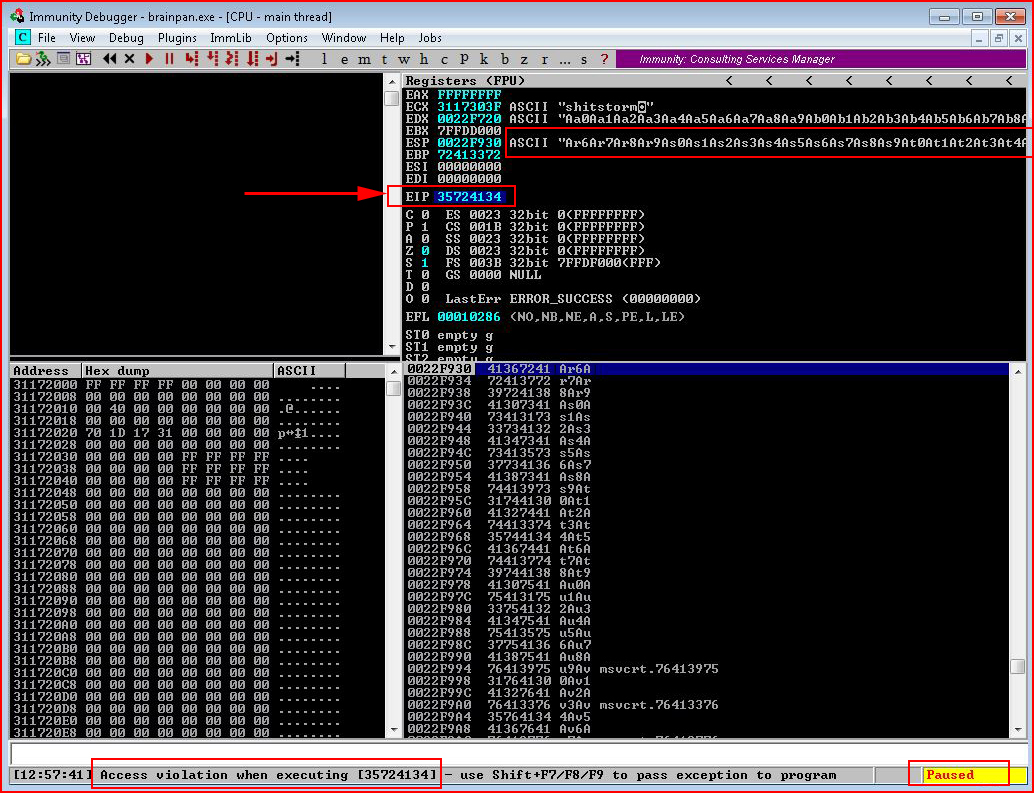Show Handles with the 'h' button
1034x793 pixels.
tap(424, 59)
